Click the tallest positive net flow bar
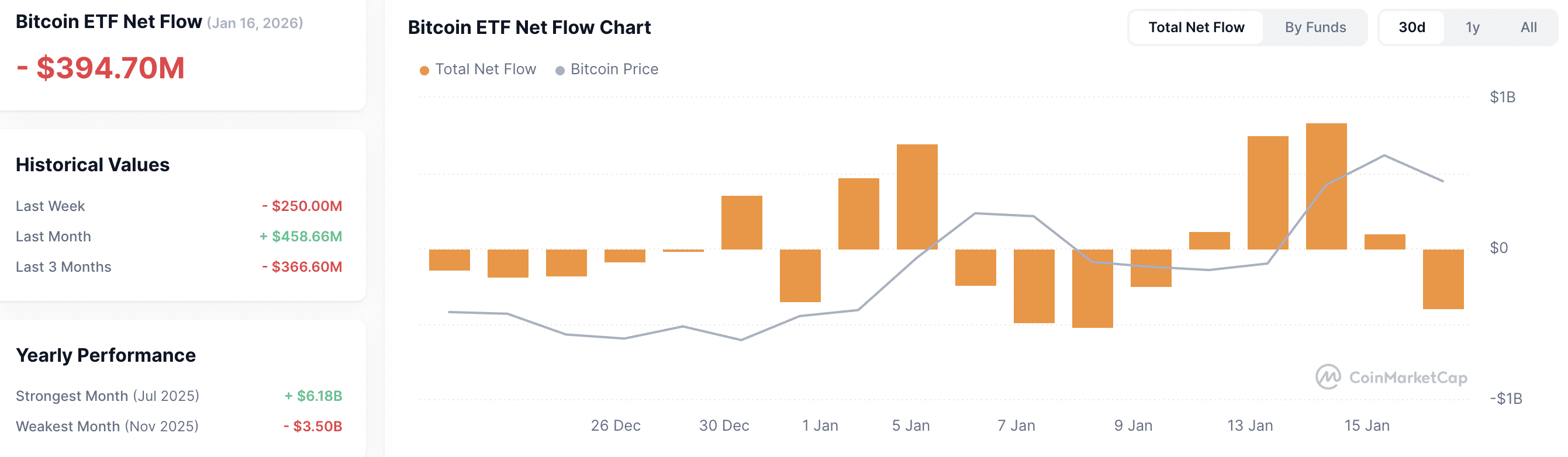The height and width of the screenshot is (457, 1568). click(x=1326, y=186)
